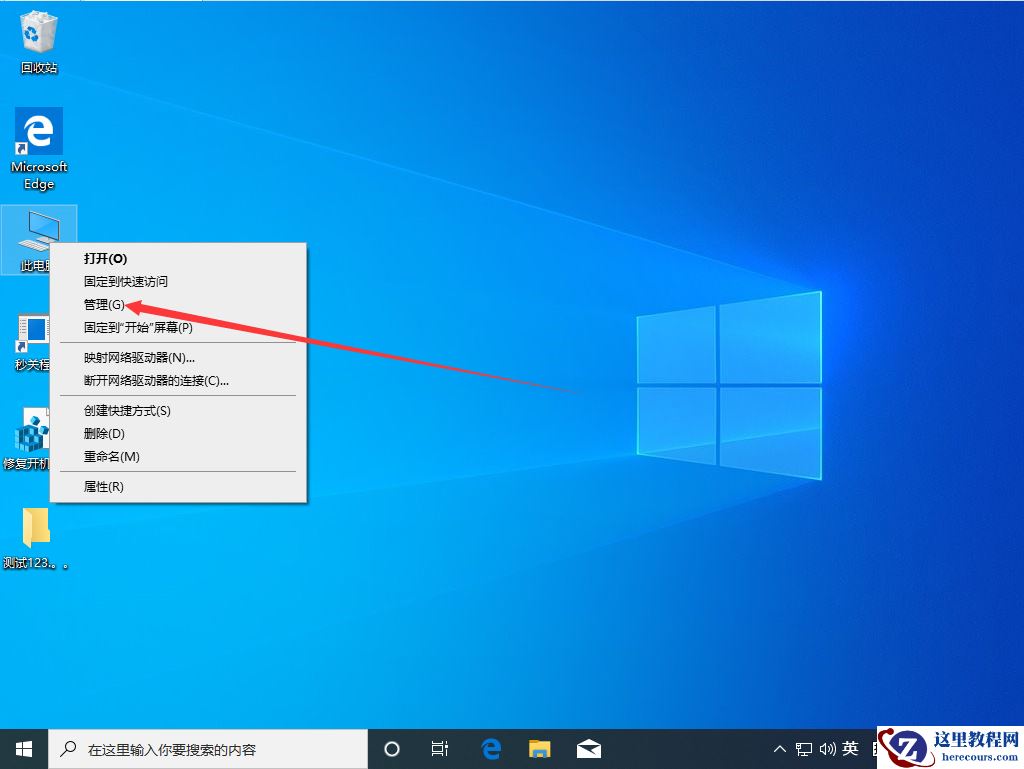1024x769 pixels.
Task: Click the network icon in the system tray
Action: 803,748
